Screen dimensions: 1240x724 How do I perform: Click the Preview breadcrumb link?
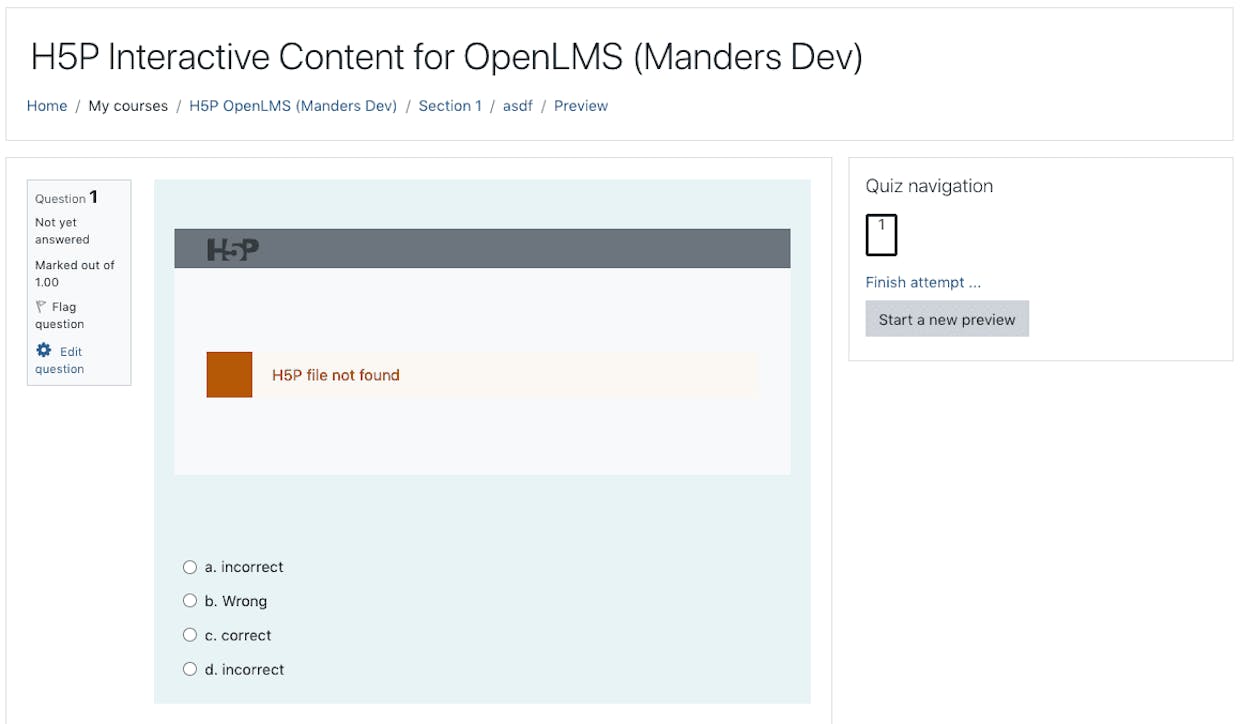(581, 106)
